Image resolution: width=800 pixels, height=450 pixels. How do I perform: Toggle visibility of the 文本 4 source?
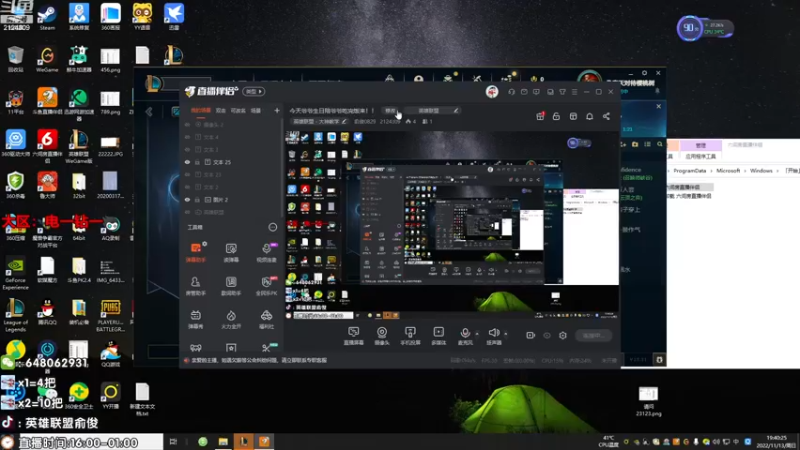[x=187, y=137]
